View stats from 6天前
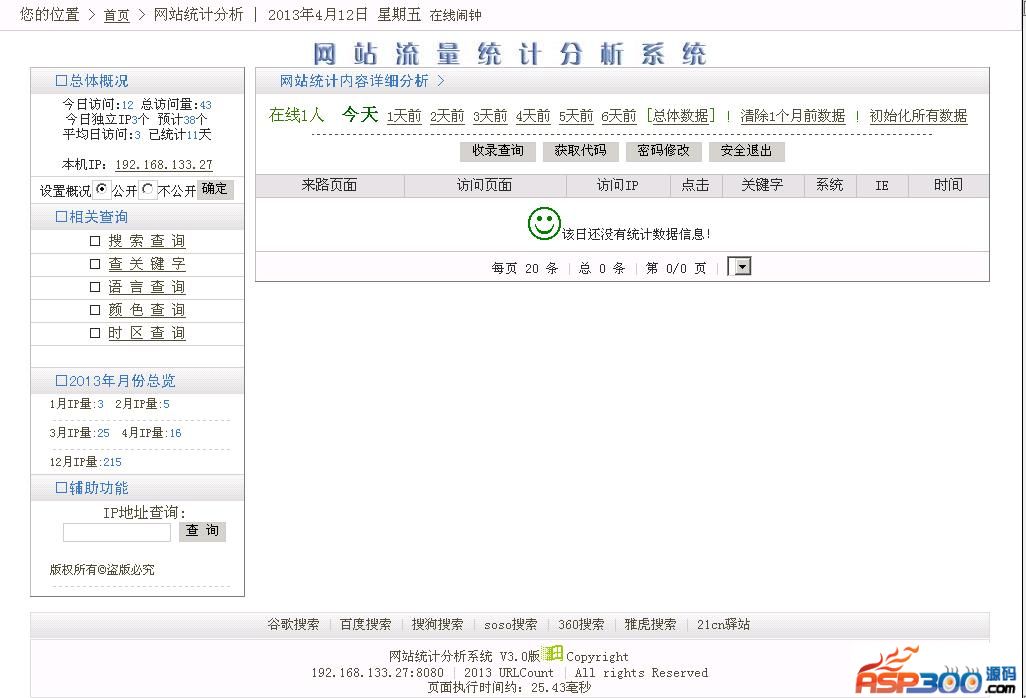 click(x=619, y=116)
